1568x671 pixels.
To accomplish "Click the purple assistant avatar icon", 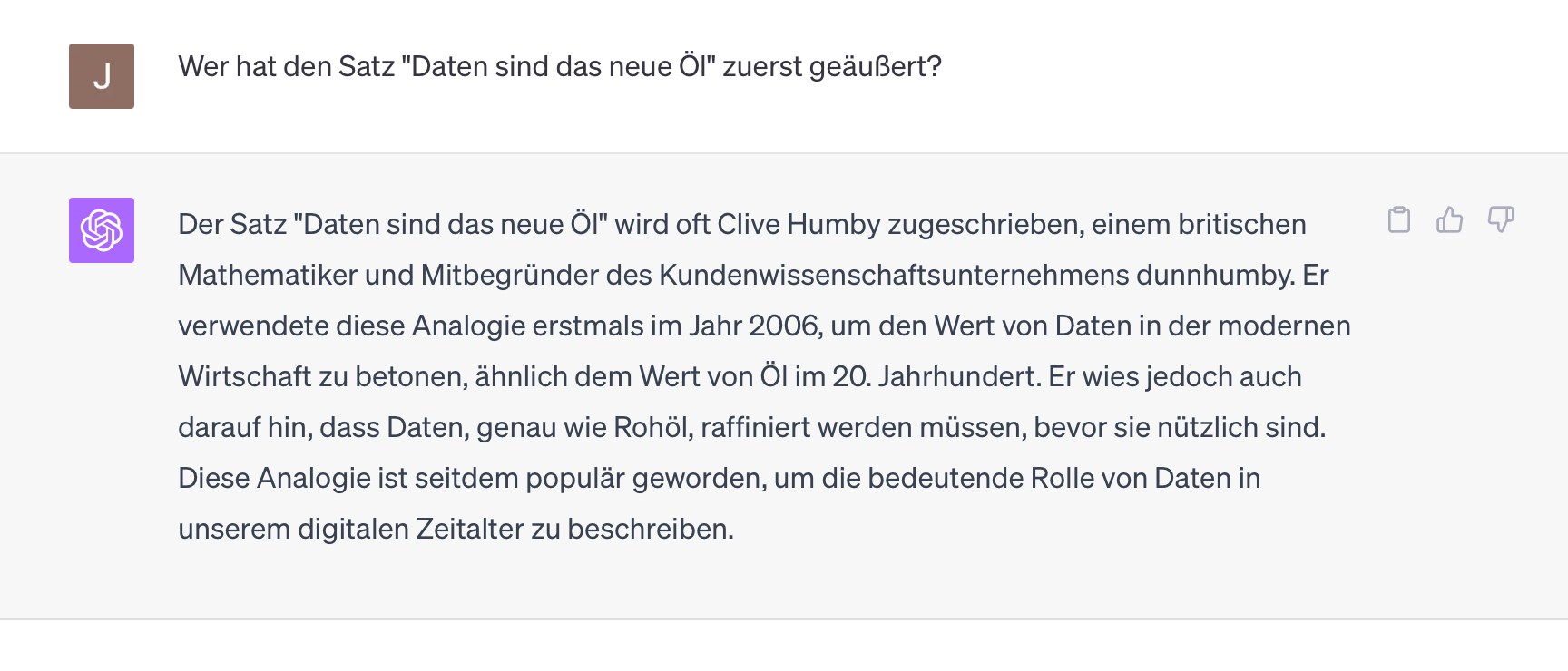I will [x=101, y=230].
